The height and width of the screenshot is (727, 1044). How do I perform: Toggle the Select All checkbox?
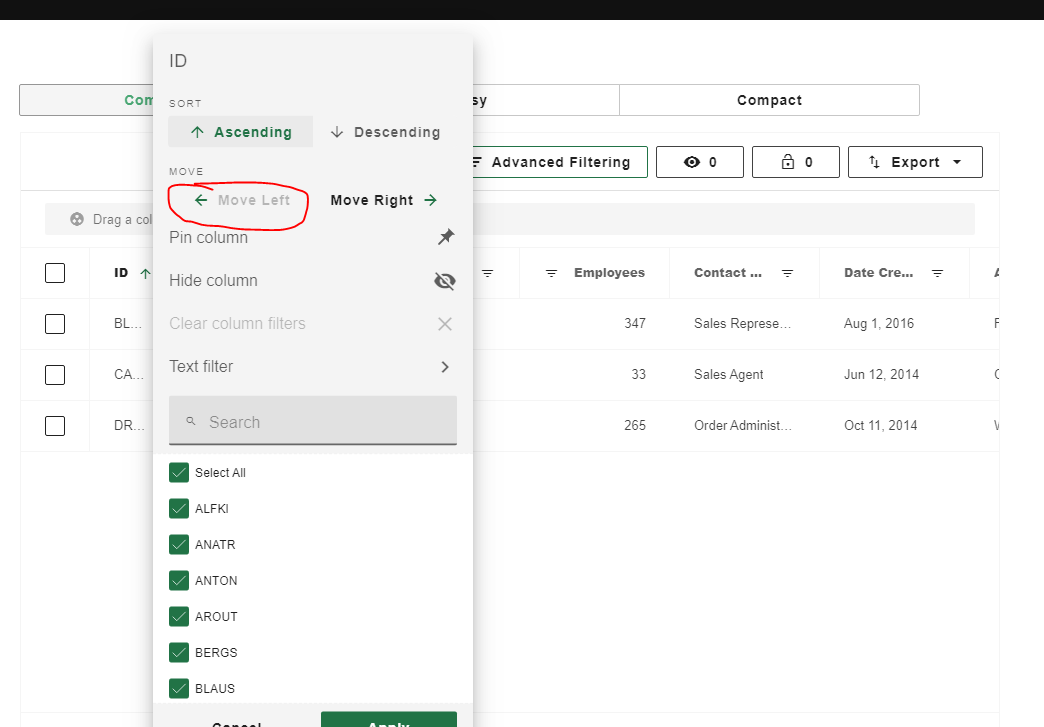coord(179,472)
